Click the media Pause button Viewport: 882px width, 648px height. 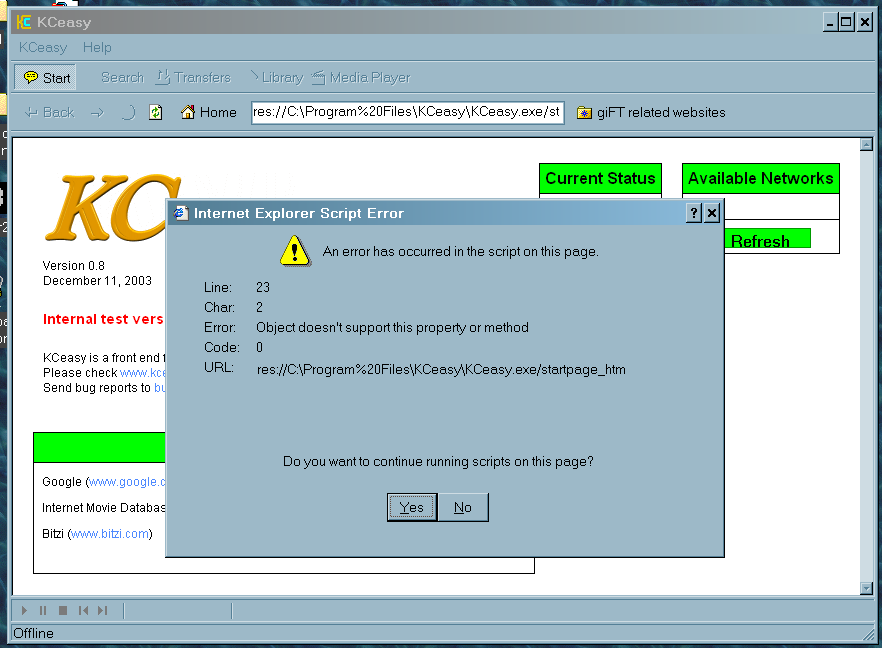43,610
